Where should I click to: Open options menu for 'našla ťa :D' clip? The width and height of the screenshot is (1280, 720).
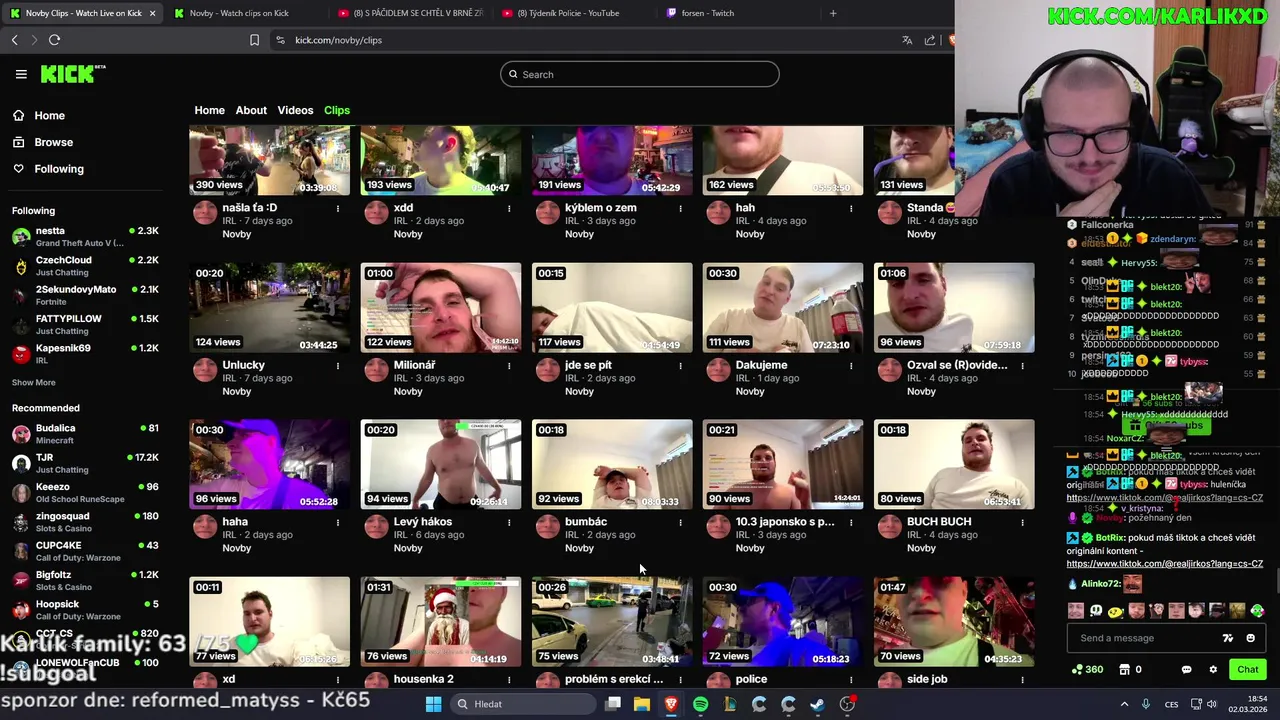[x=338, y=208]
